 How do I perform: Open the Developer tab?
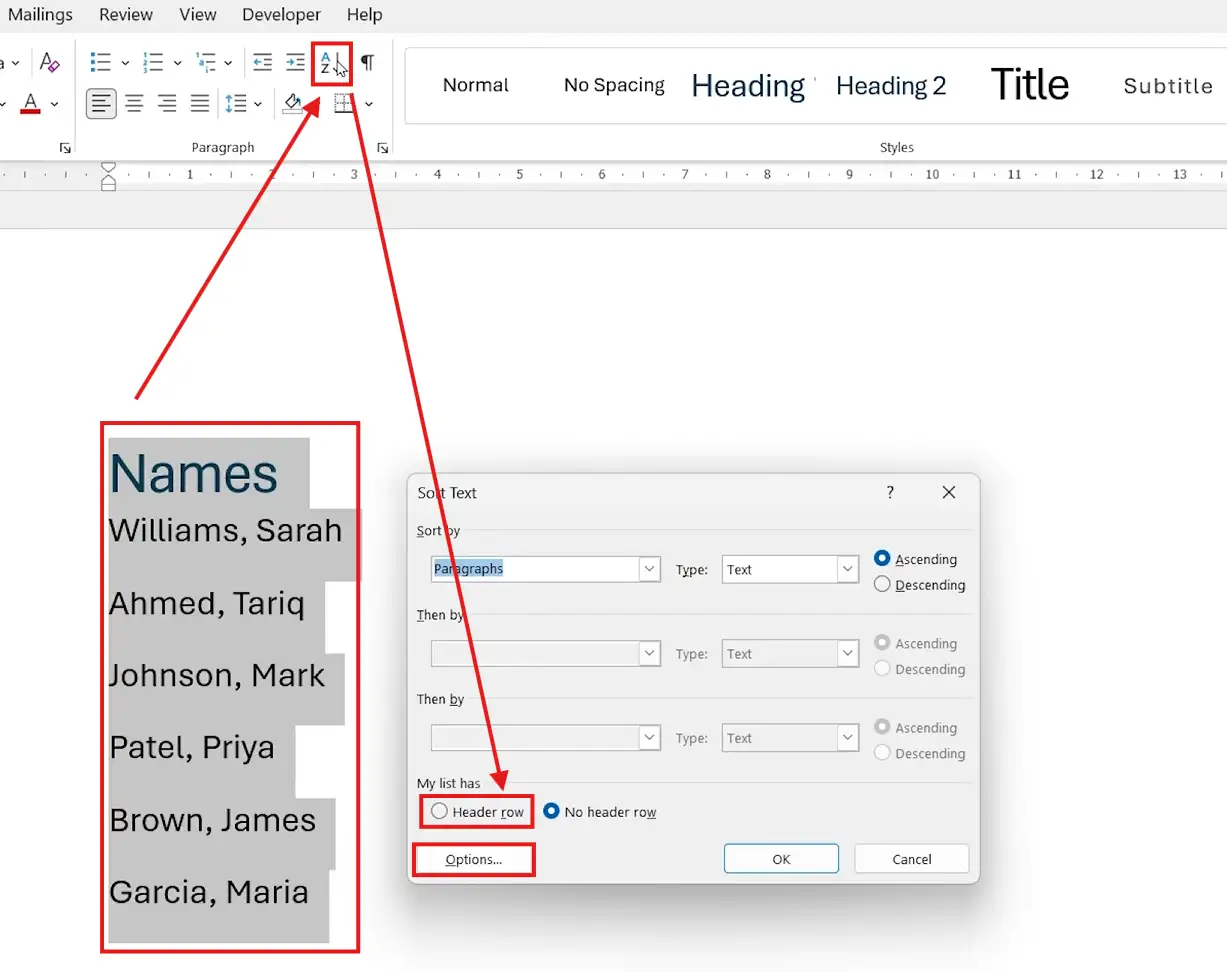[x=282, y=15]
